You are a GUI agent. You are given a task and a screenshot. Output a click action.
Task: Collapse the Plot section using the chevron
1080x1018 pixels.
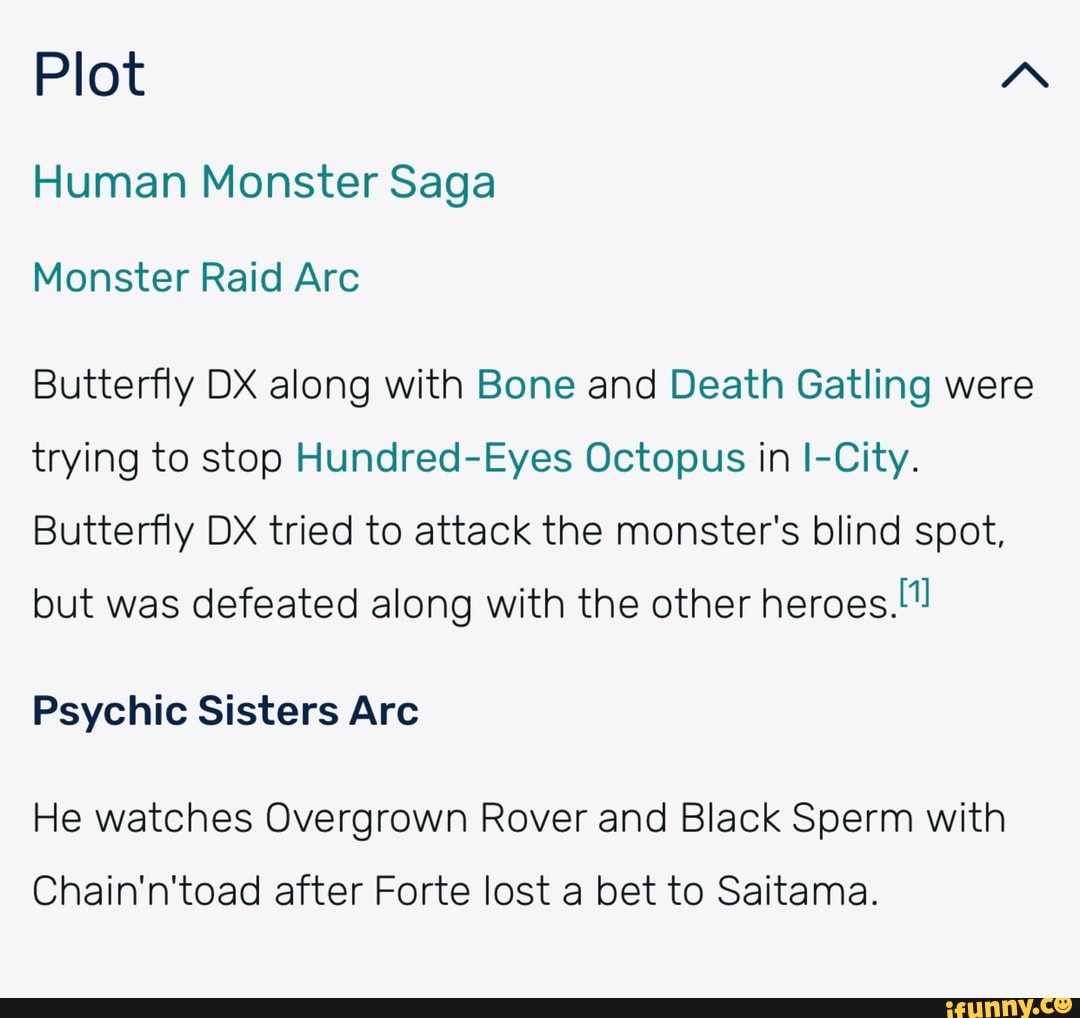[x=1022, y=73]
